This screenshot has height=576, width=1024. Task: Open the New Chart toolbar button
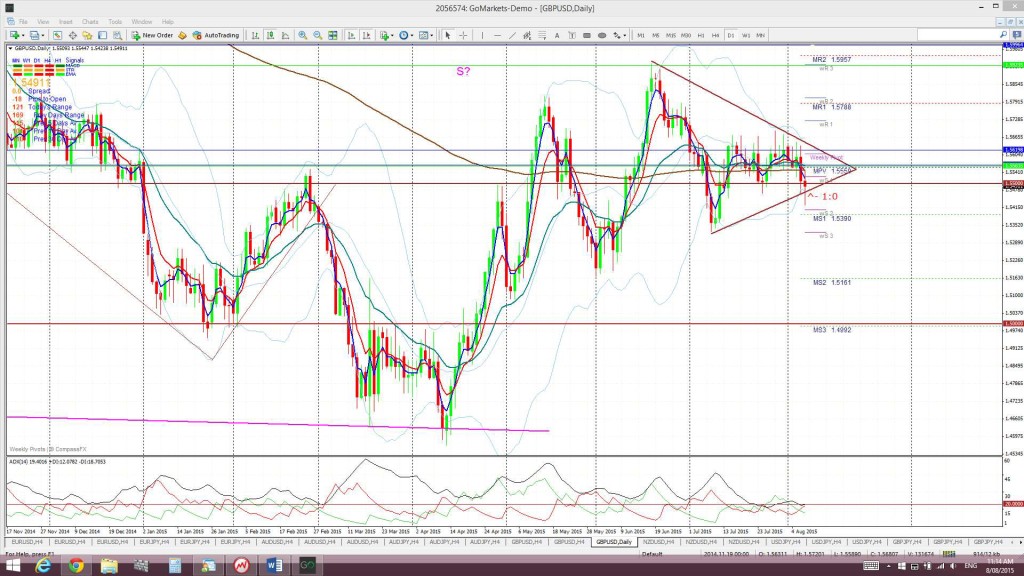pyautogui.click(x=14, y=35)
